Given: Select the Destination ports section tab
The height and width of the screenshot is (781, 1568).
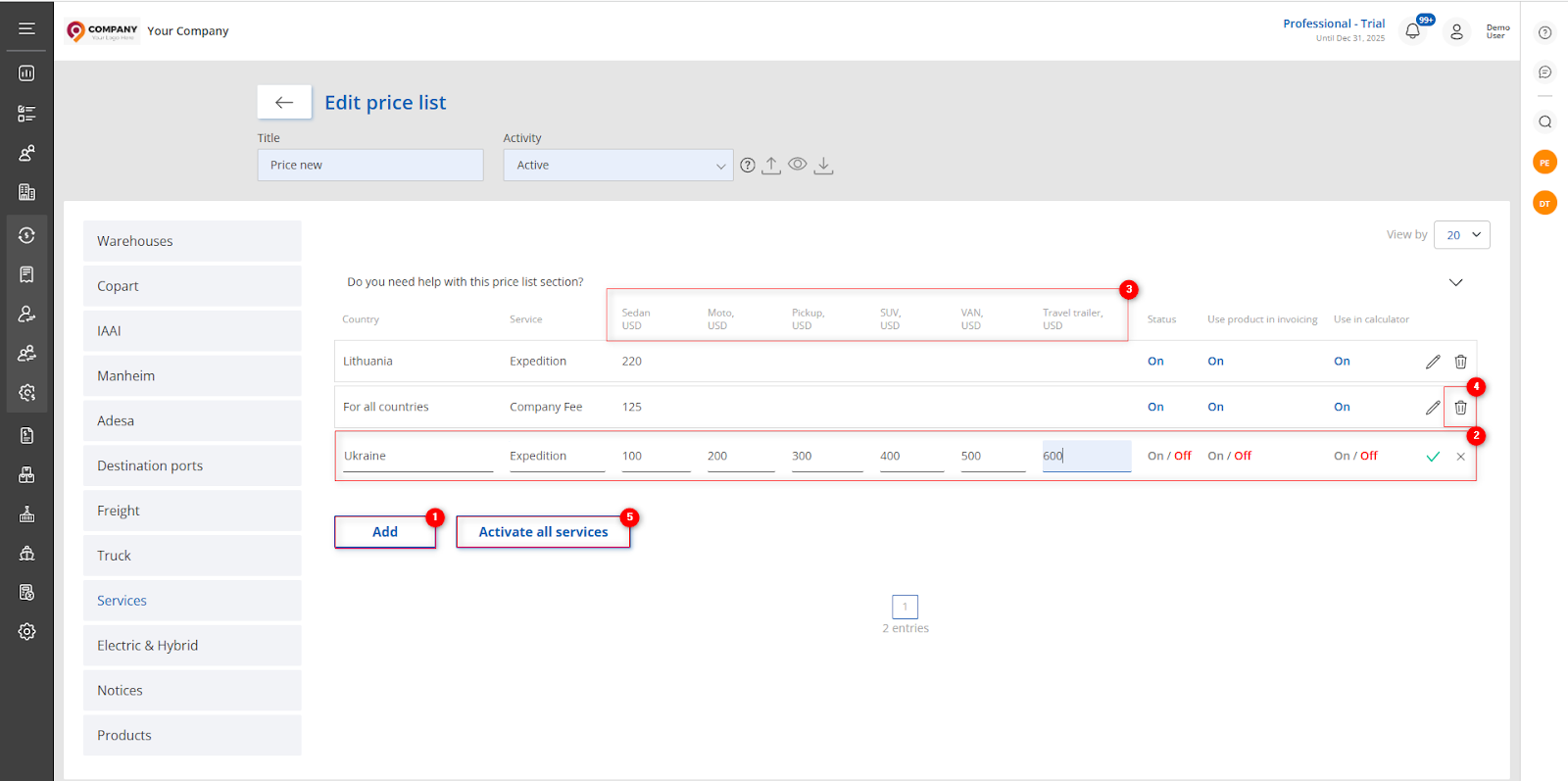Looking at the screenshot, I should coord(192,465).
